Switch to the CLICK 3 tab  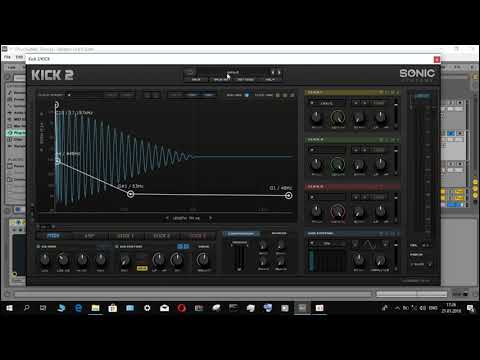pos(198,236)
